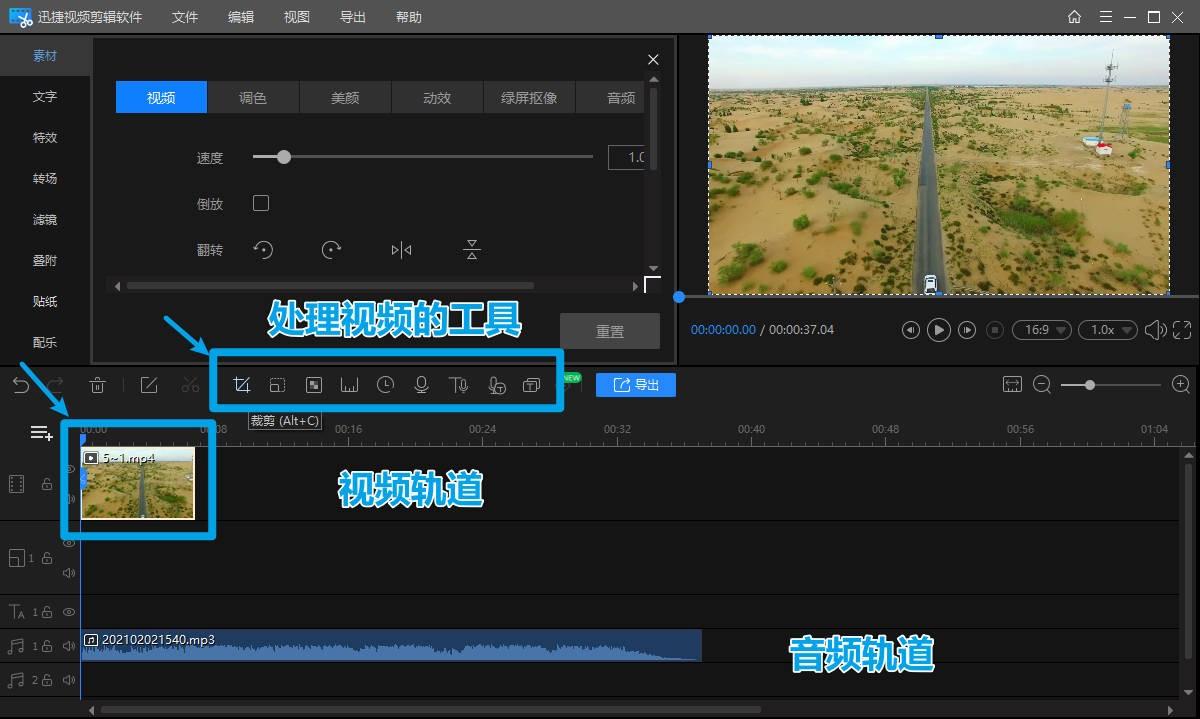Hide the picture-in-picture track 1 with the eye
This screenshot has width=1200, height=719.
tap(69, 543)
